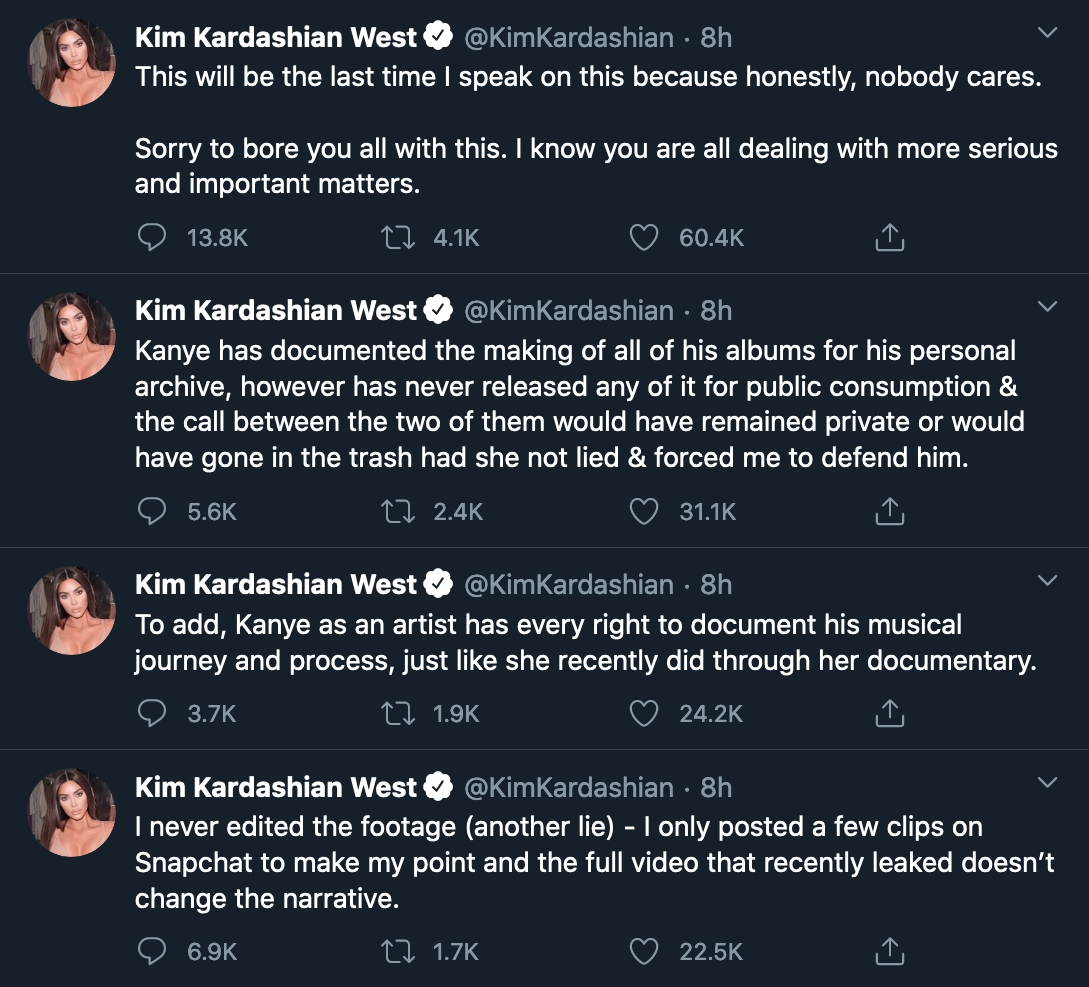
Task: Like the tweet with 24.2K likes
Action: tap(644, 713)
